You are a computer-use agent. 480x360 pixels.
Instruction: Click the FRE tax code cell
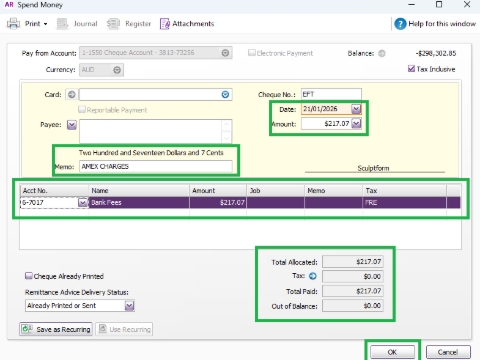(404, 203)
